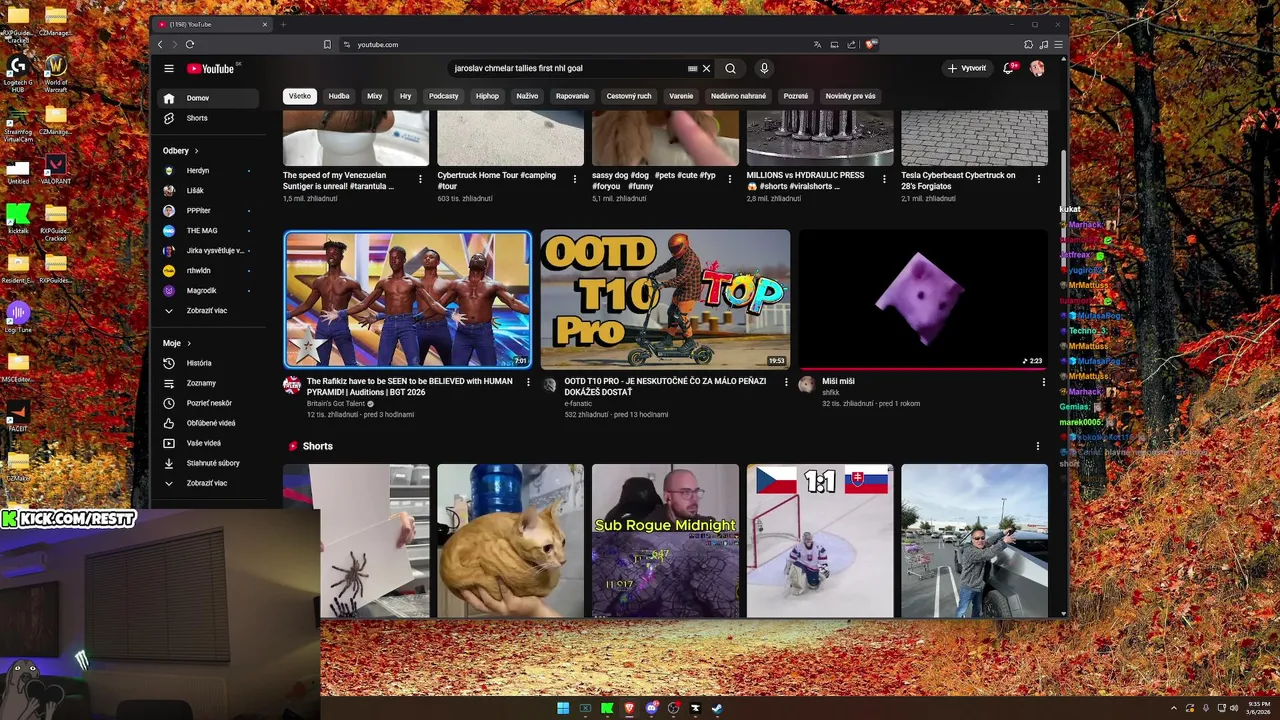Open the Brave browser taskbar icon
Viewport: 1280px width, 720px height.
629,708
